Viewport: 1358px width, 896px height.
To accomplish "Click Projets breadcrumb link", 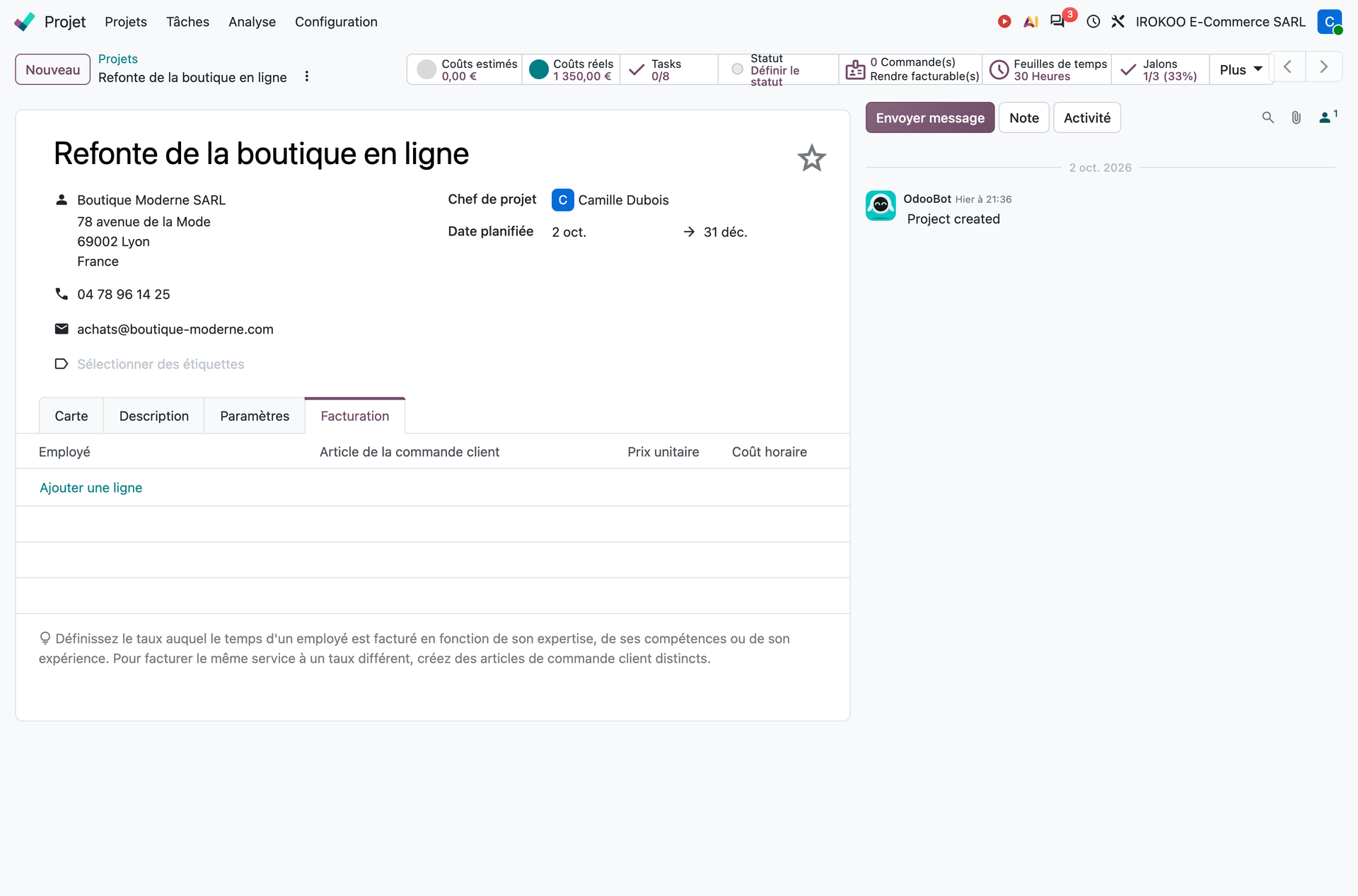I will (118, 59).
